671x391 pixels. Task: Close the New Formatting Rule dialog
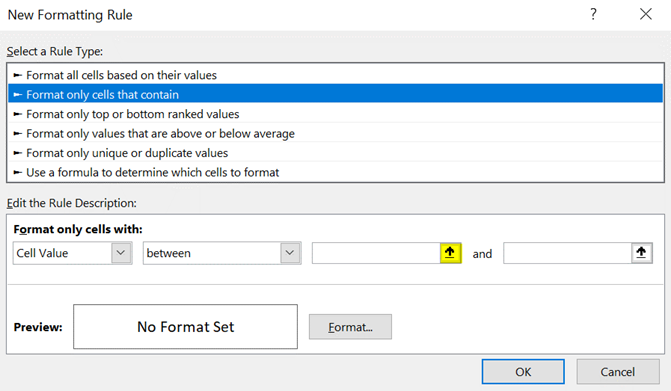click(x=646, y=14)
